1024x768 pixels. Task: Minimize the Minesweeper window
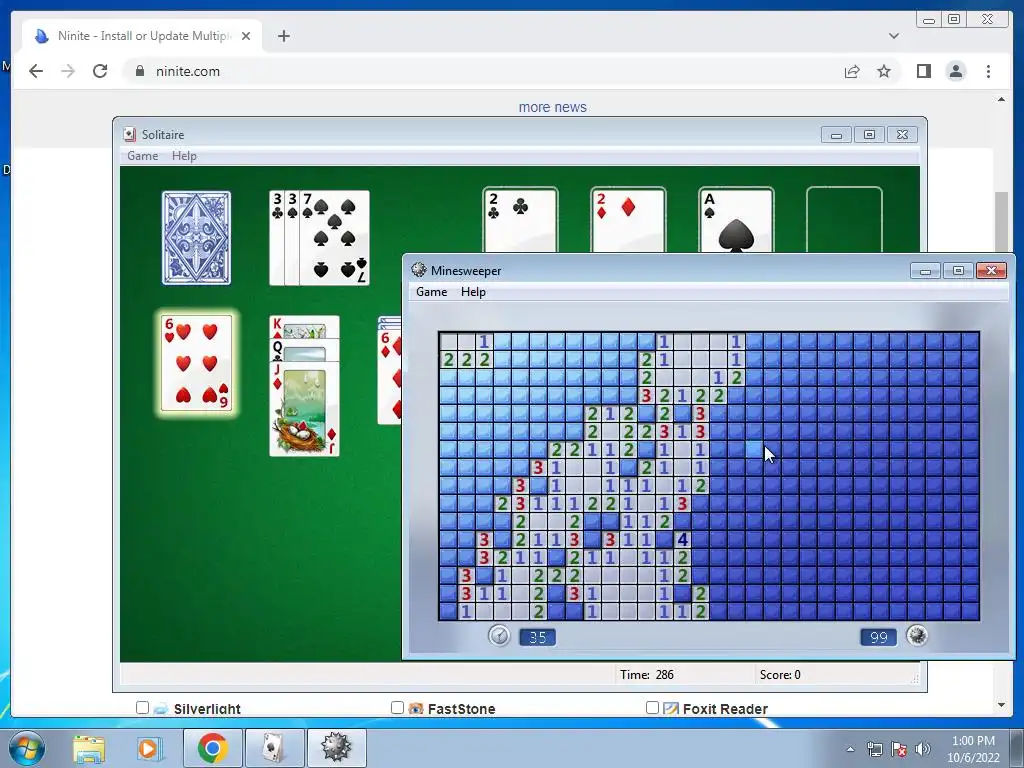coord(925,270)
